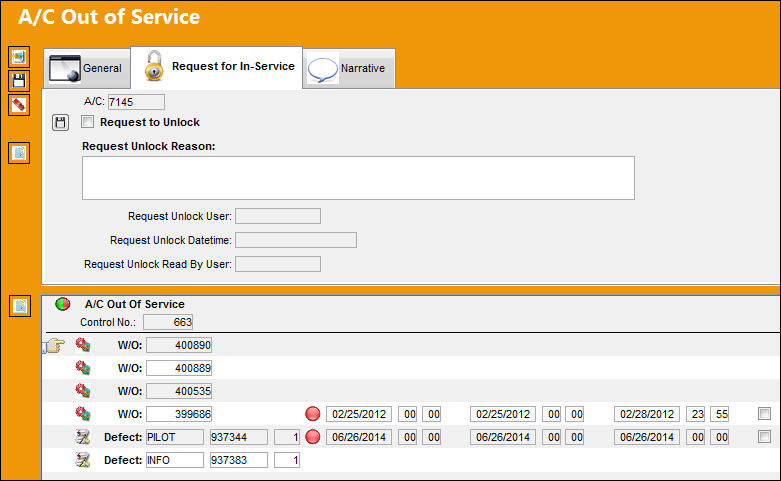
Task: Click the W/O field 400535
Action: [179, 391]
